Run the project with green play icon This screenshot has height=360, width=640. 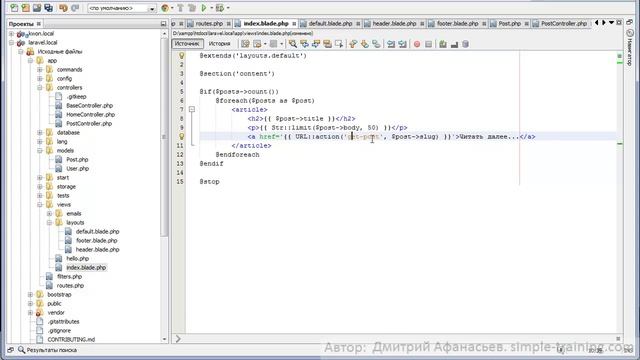pyautogui.click(x=204, y=8)
